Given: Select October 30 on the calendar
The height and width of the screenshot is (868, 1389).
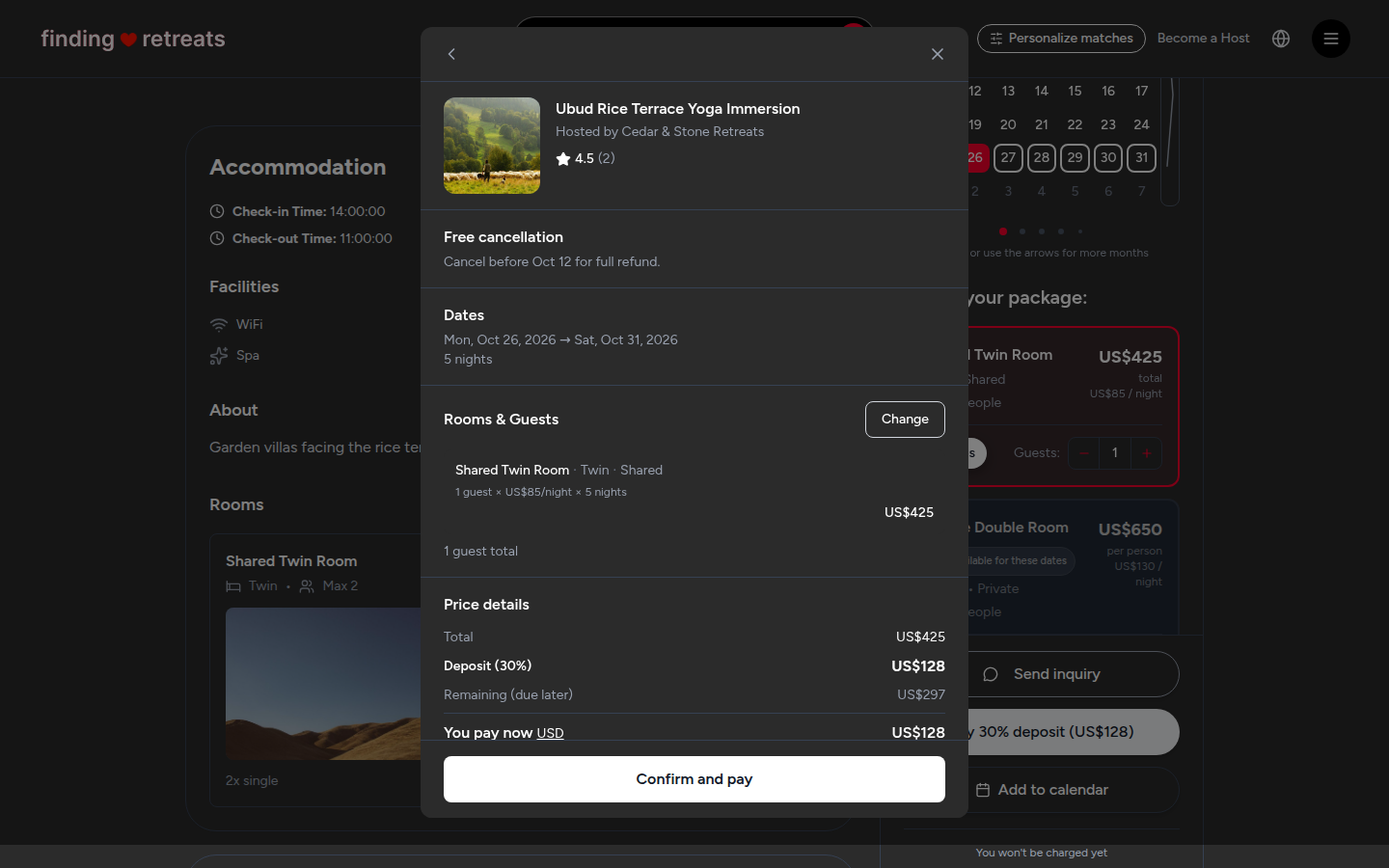Looking at the screenshot, I should [x=1108, y=158].
